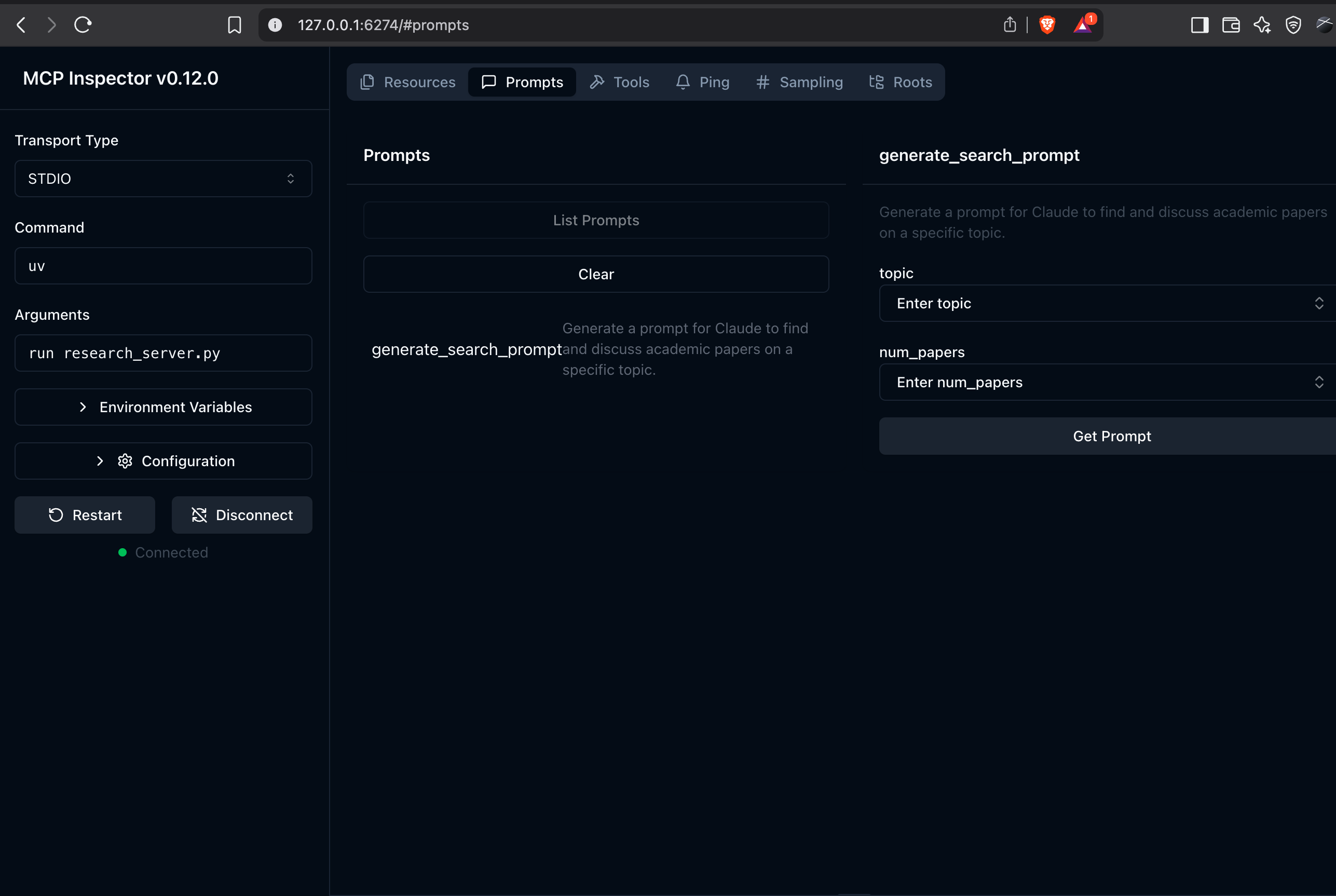1336x896 pixels.
Task: Click the share icon in the address bar
Action: coord(1010,24)
